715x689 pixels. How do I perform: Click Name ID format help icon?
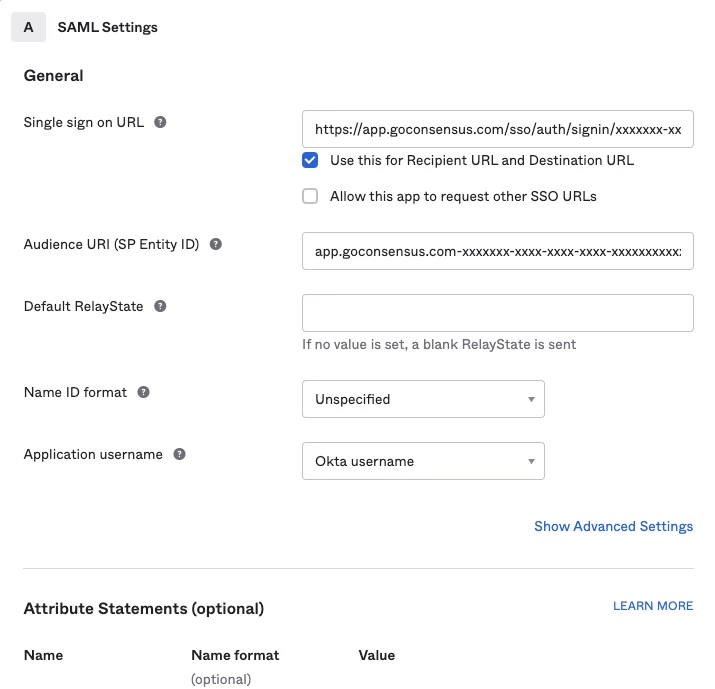pos(143,393)
